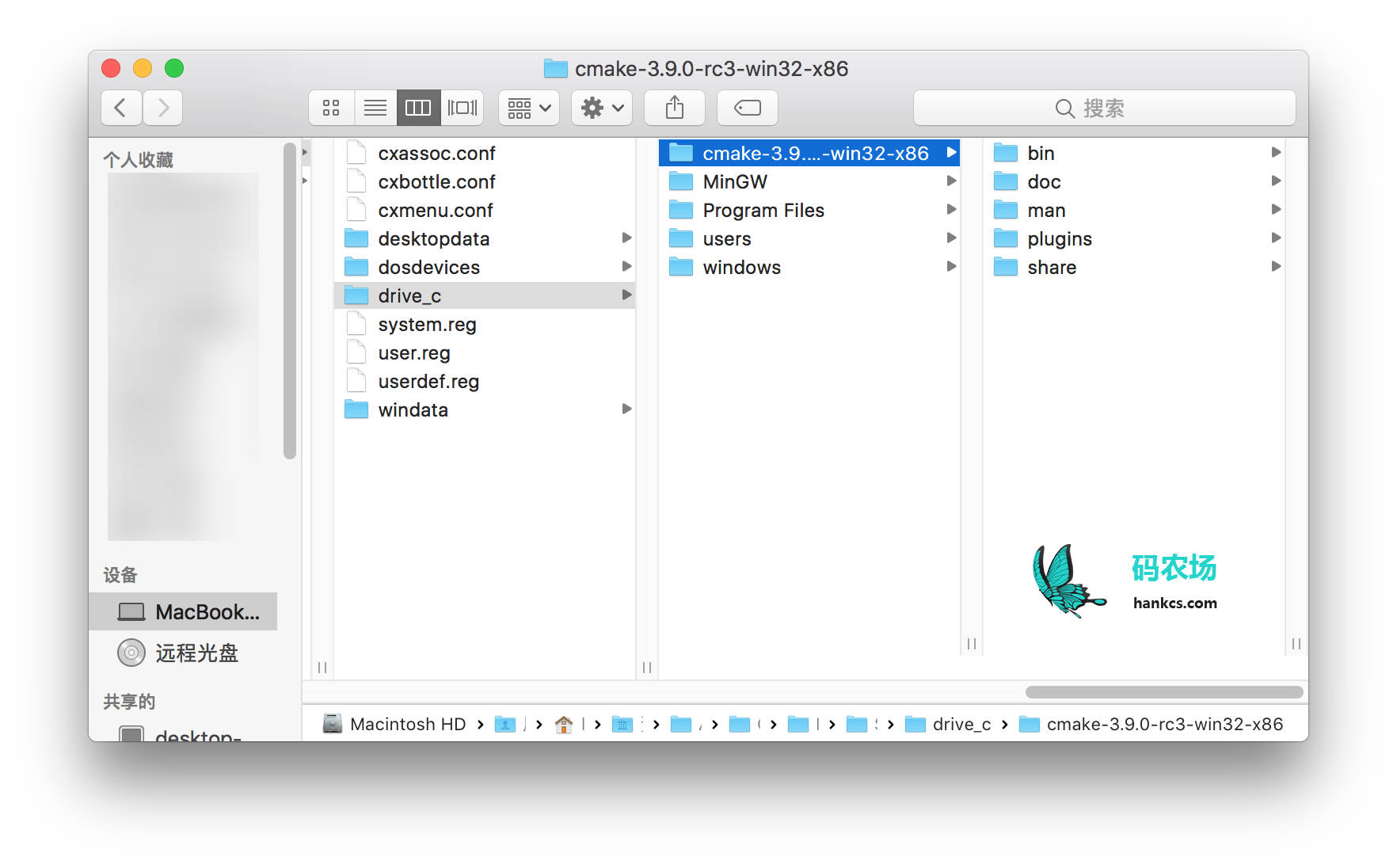Select the userdef.reg file
Viewport: 1397px width, 868px height.
pyautogui.click(x=485, y=381)
